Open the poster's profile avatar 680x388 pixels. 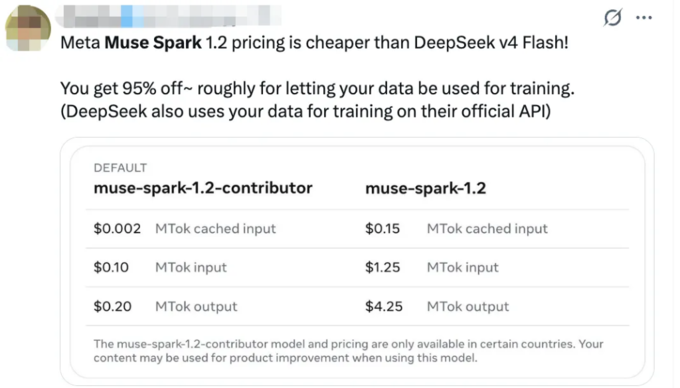pos(28,28)
